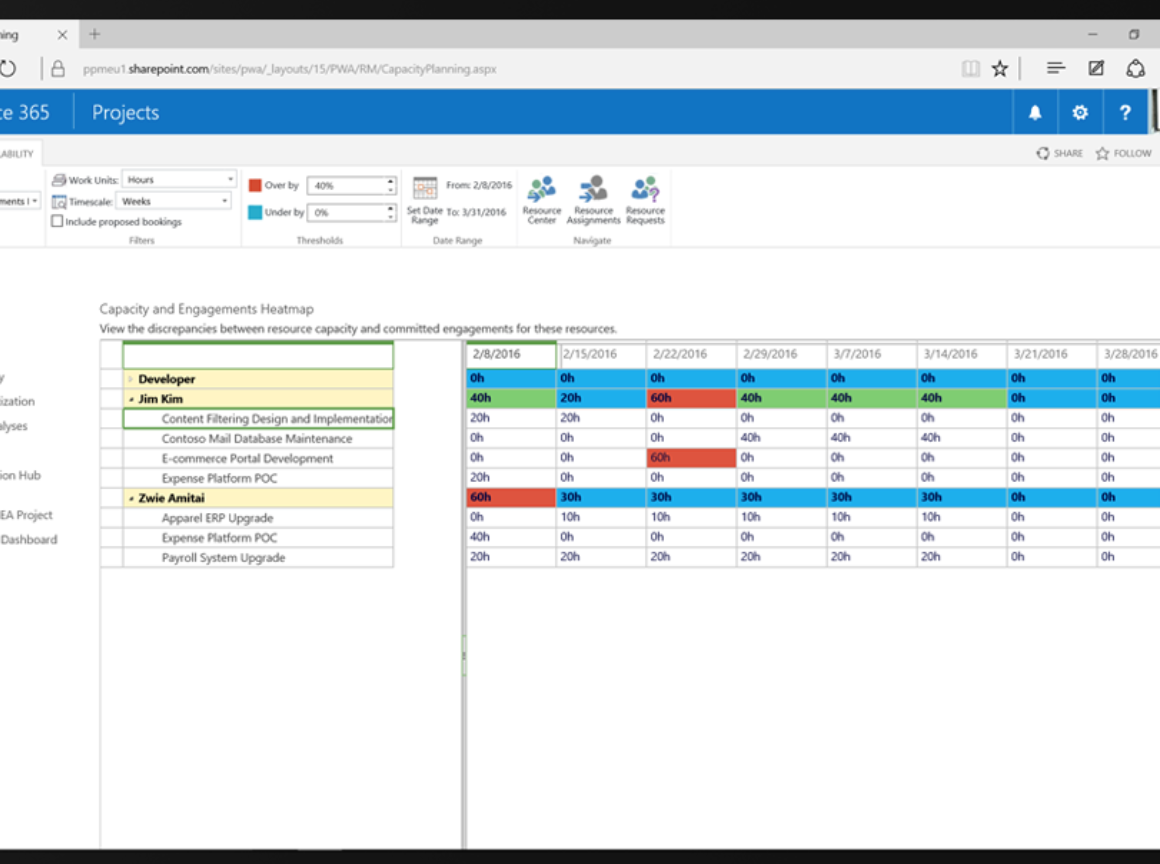Click the lock icon in address bar
The image size is (1160, 864).
tap(58, 69)
